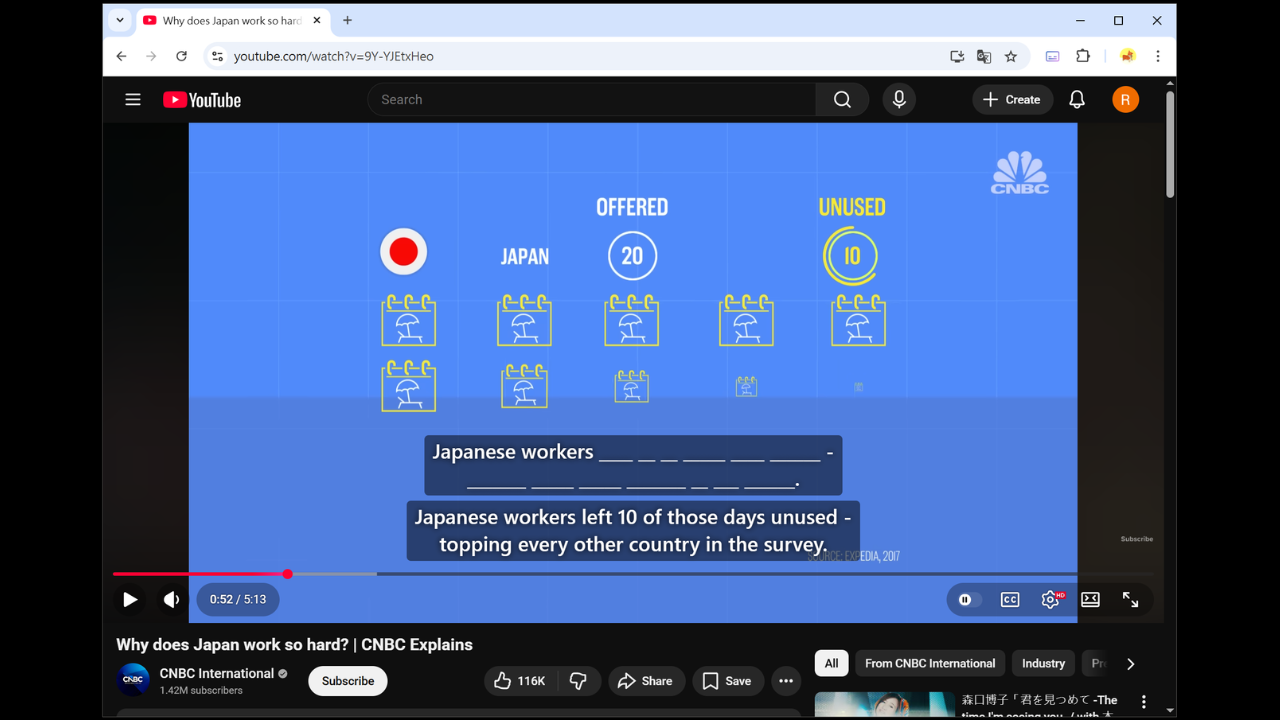Click the search magnifier button
The height and width of the screenshot is (720, 1280).
(842, 100)
